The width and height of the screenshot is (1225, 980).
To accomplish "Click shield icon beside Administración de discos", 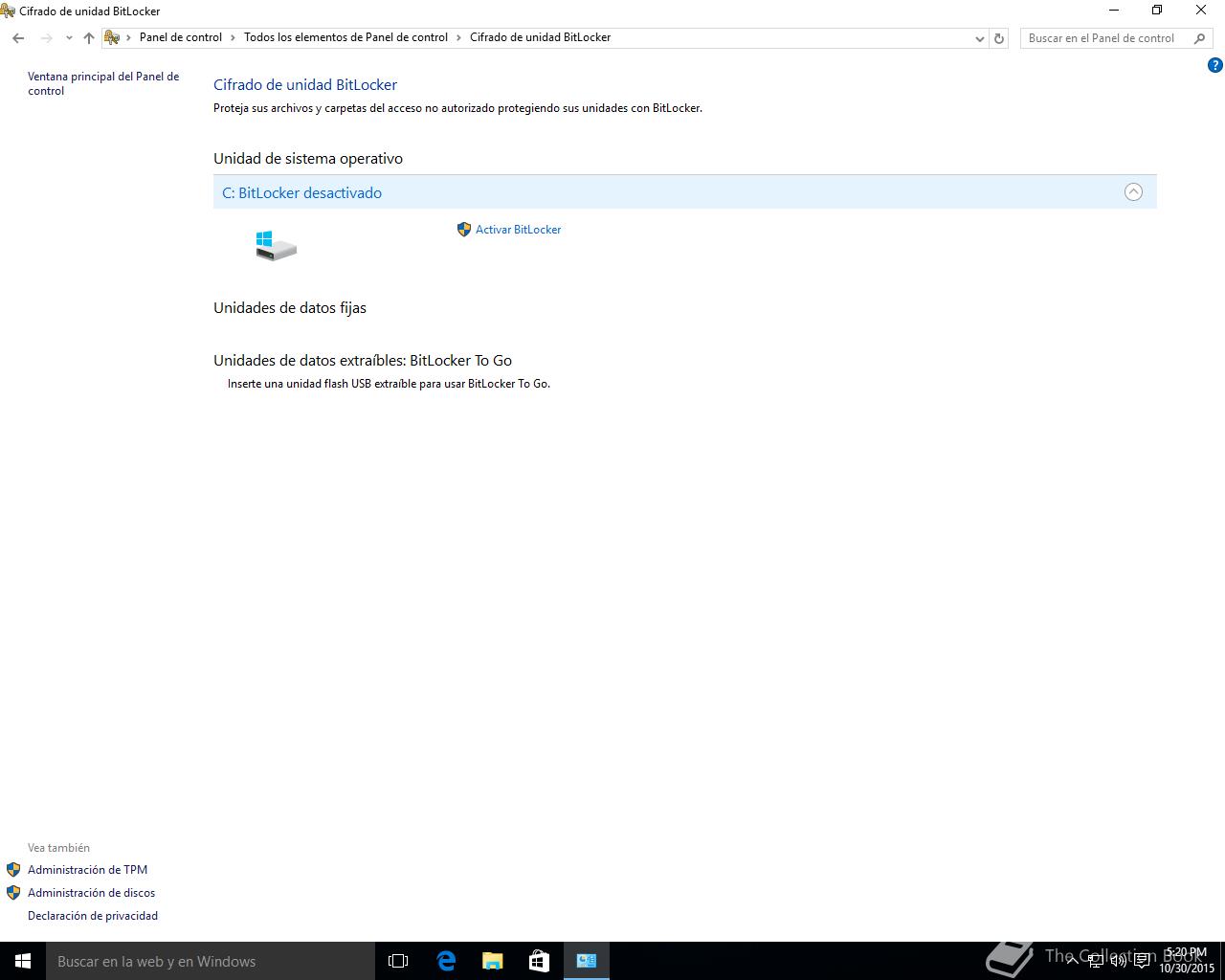I will coord(13,893).
